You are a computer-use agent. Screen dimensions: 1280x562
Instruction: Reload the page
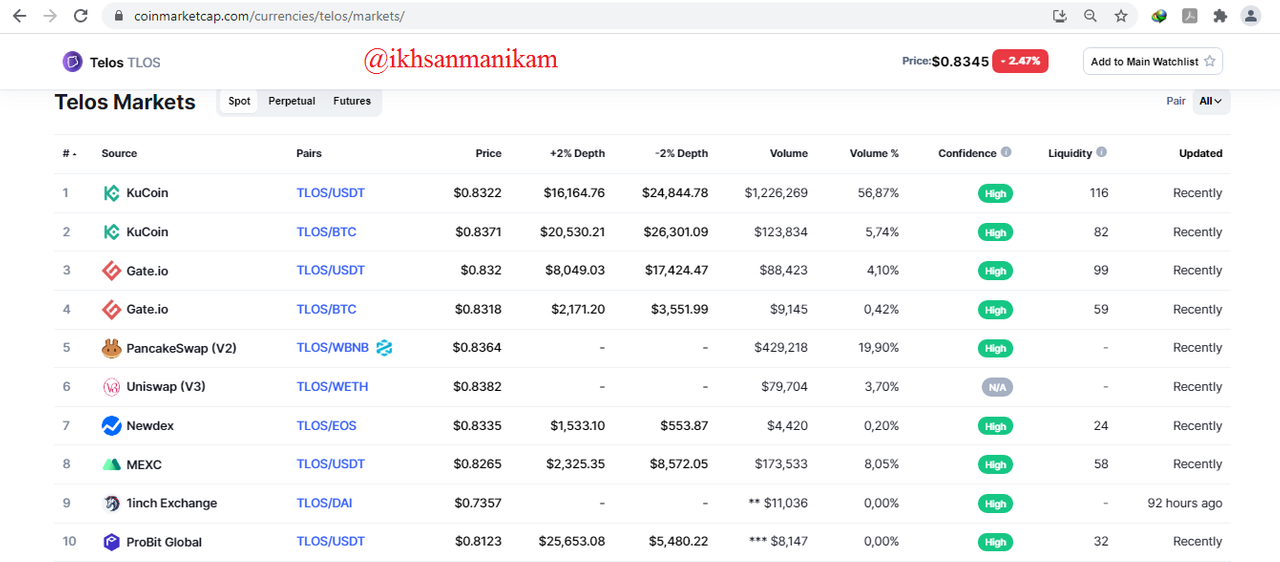pyautogui.click(x=81, y=16)
